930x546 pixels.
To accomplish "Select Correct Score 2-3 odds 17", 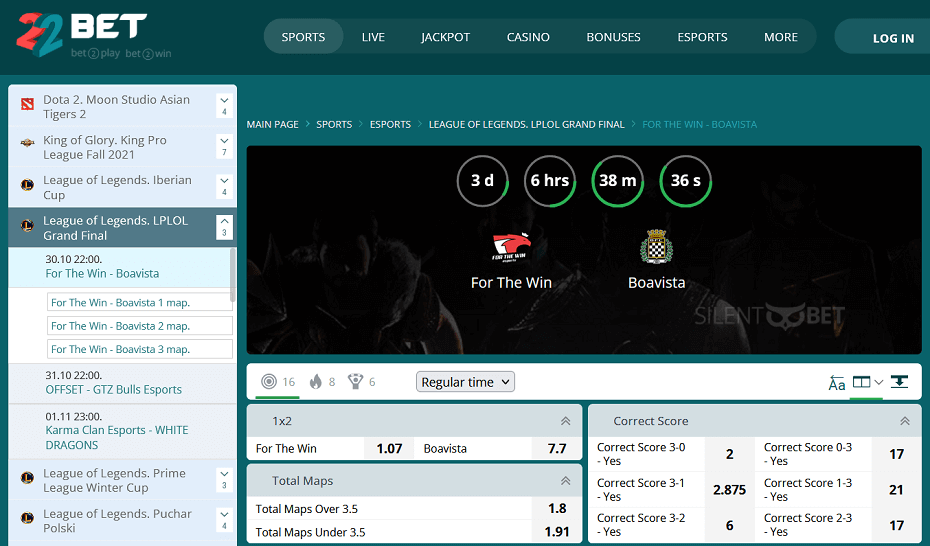I will coord(896,525).
